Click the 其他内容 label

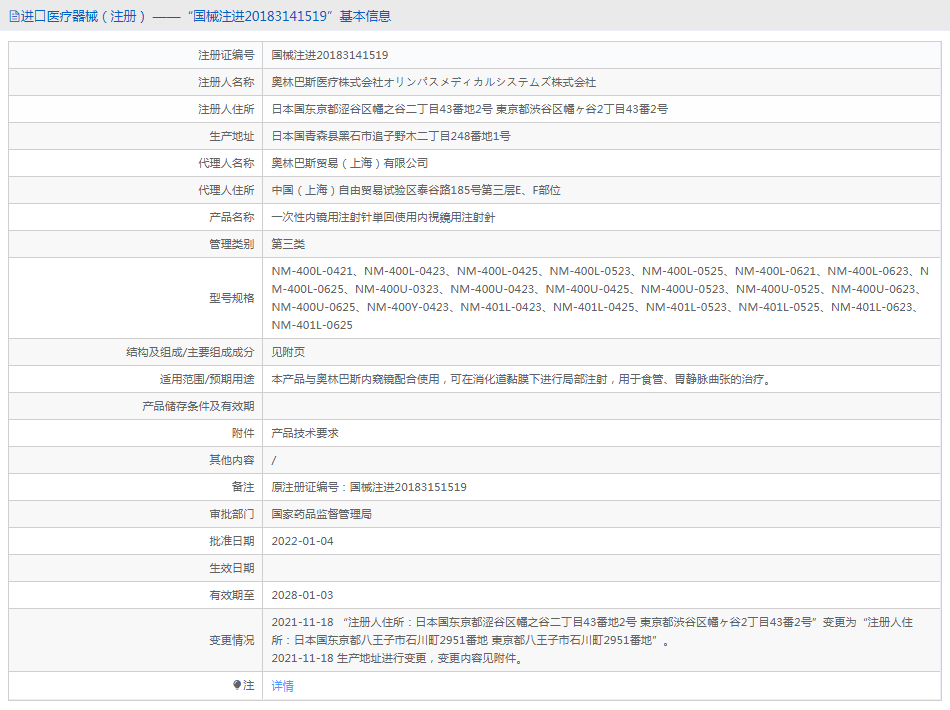[x=231, y=460]
